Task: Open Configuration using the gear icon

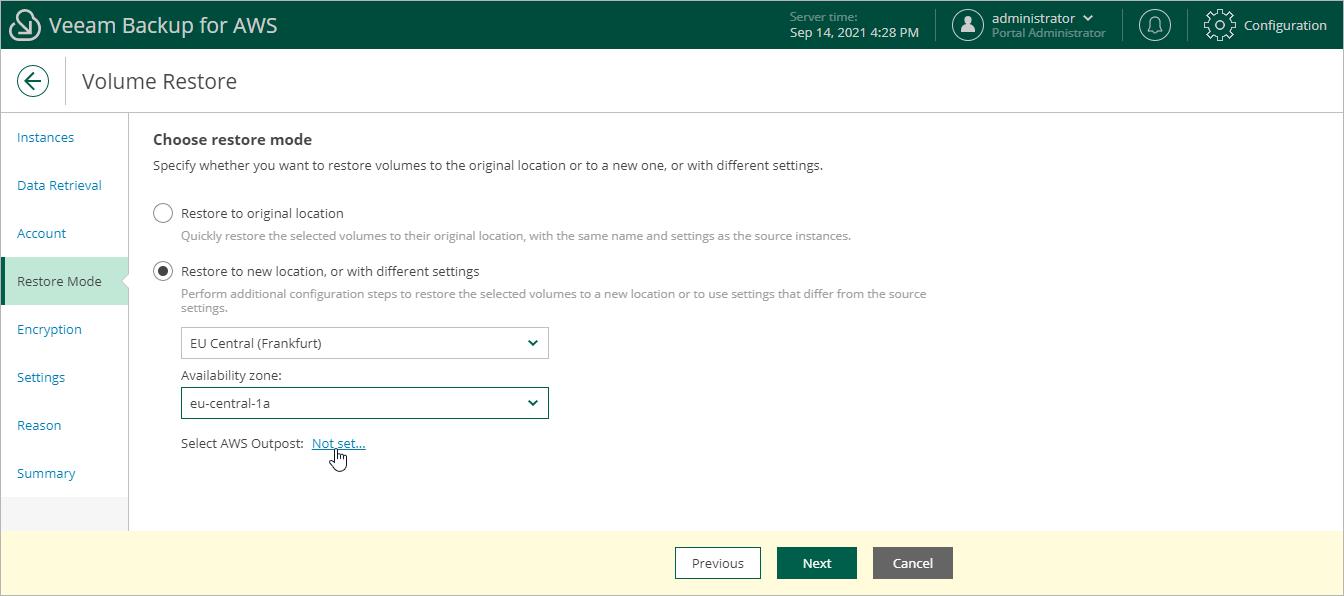Action: [1220, 24]
